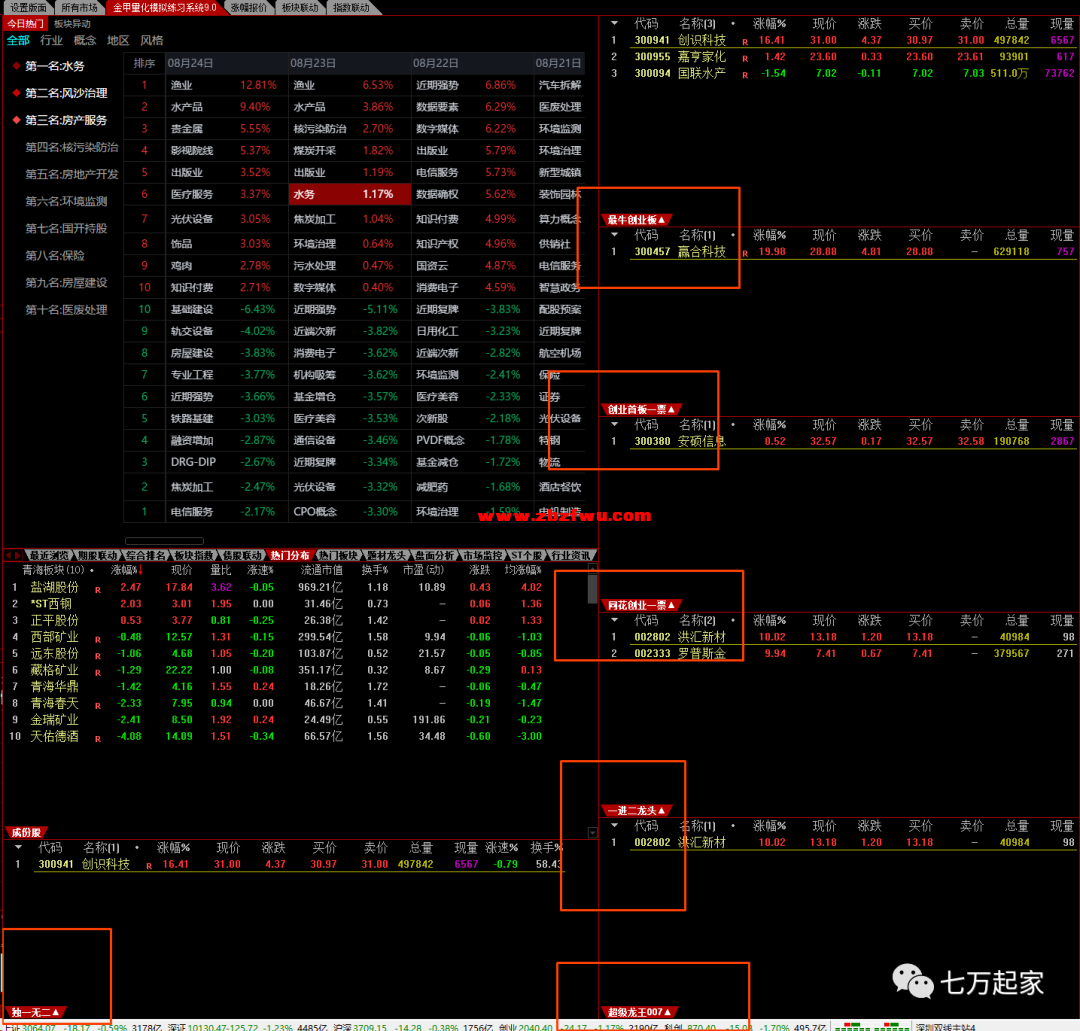Click the scroll-down arrow above 成份股 table
This screenshot has height=1031, width=1080.
pyautogui.click(x=592, y=833)
